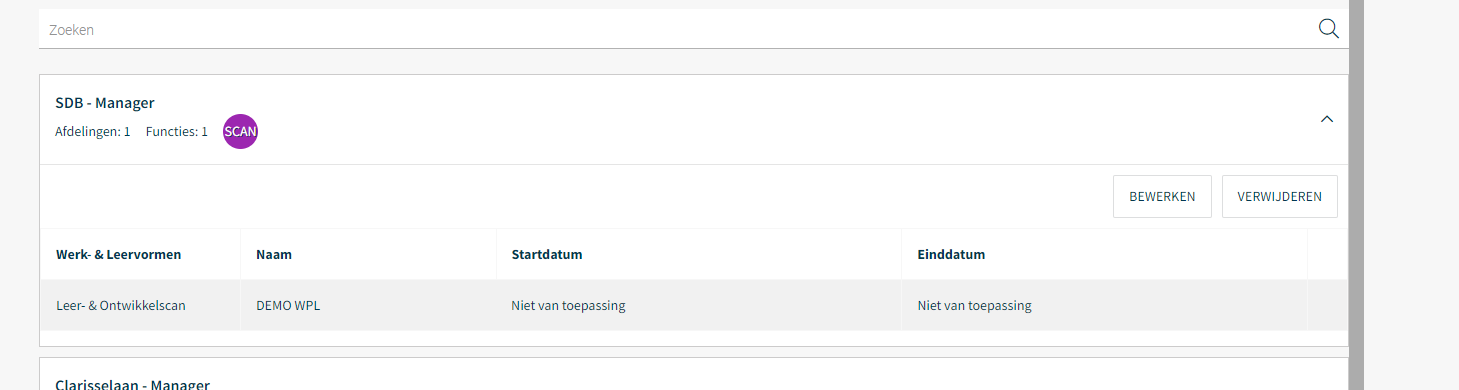Click the BEWERKEN button
This screenshot has height=390, width=1459.
click(1162, 196)
